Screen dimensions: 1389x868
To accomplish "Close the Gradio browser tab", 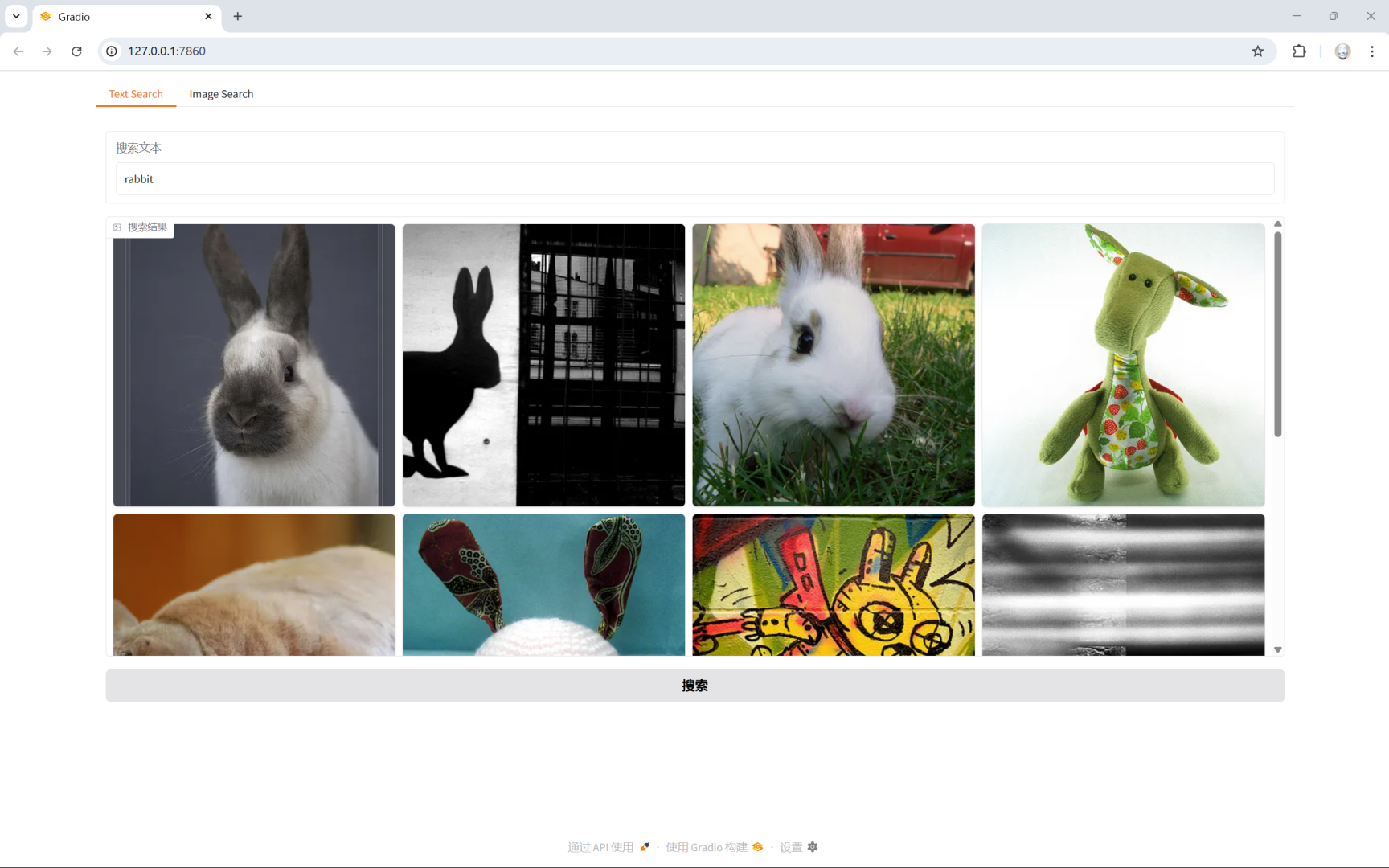I will 208,16.
